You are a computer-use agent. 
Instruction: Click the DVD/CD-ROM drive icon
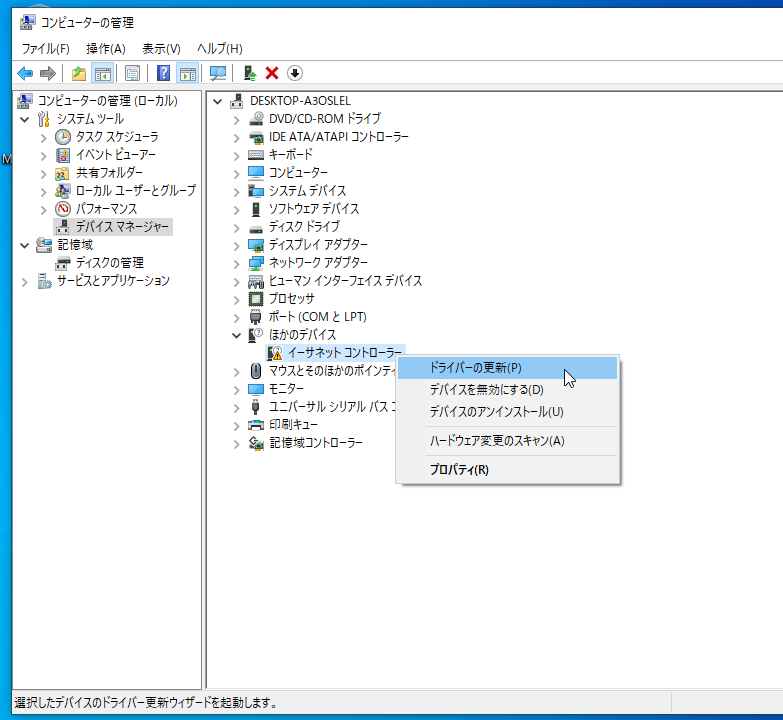256,119
